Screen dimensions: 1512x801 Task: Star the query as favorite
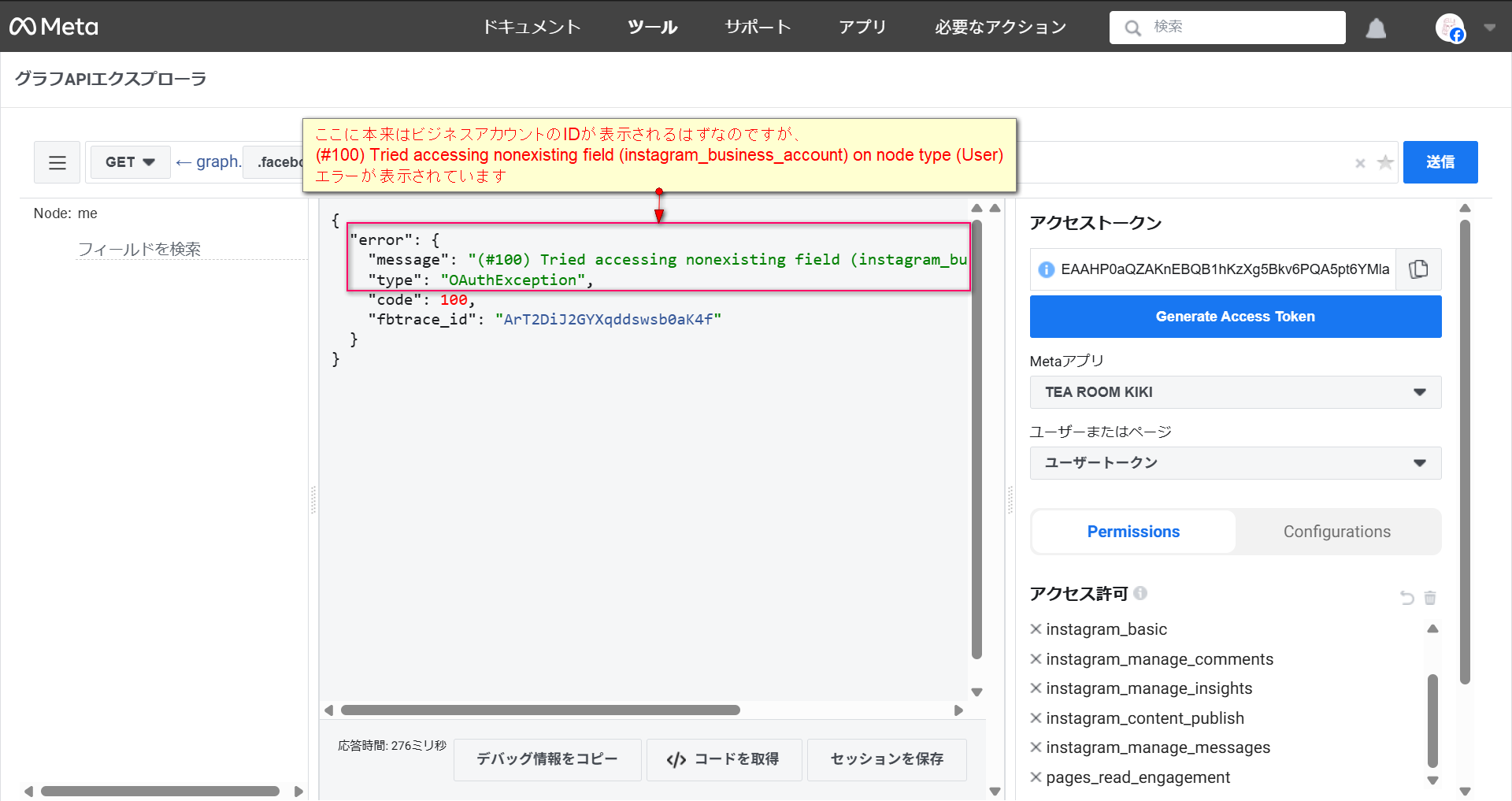coord(1385,163)
